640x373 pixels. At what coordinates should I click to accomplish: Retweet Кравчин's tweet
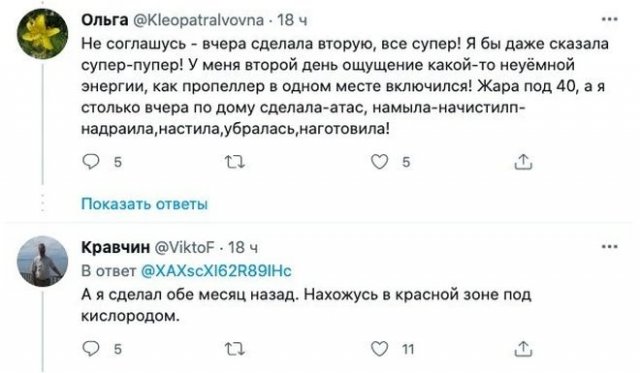235,349
